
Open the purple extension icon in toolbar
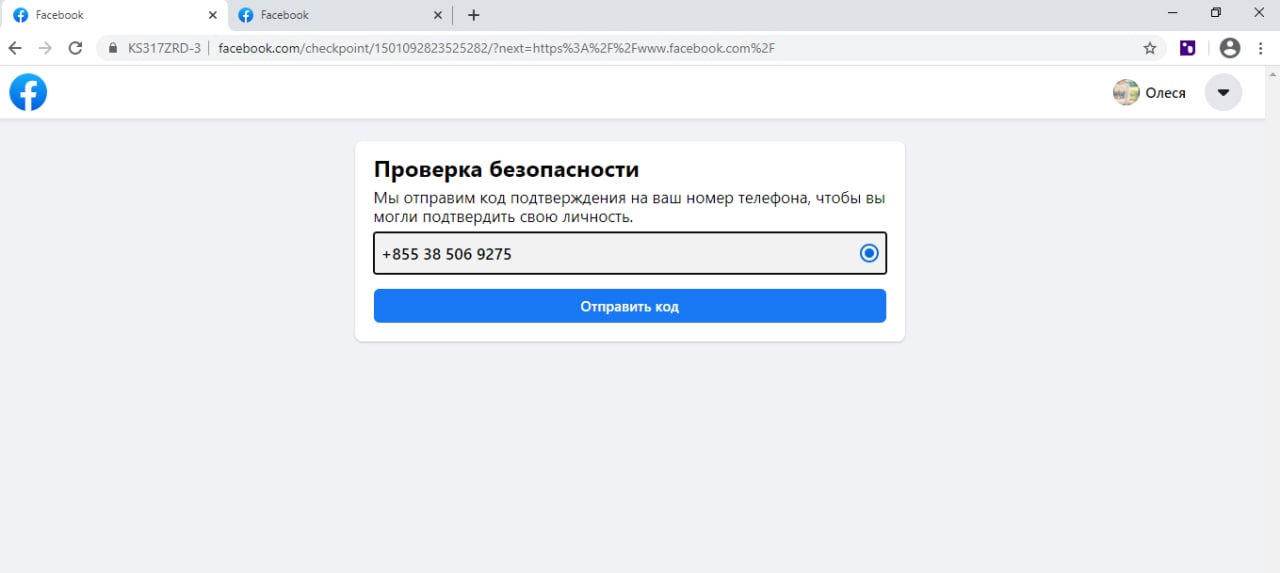[x=1188, y=48]
